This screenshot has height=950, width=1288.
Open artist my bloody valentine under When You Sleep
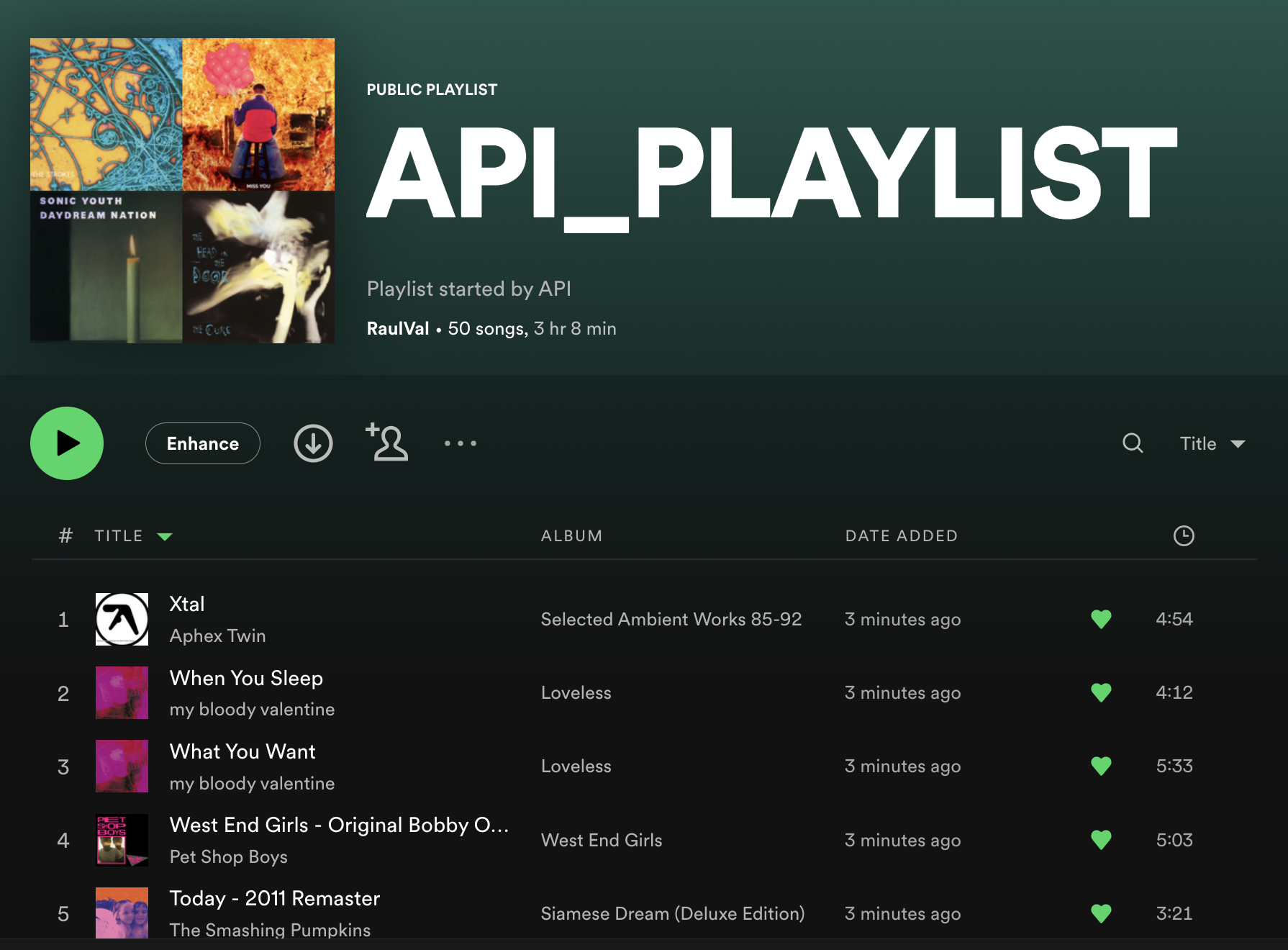point(252,709)
